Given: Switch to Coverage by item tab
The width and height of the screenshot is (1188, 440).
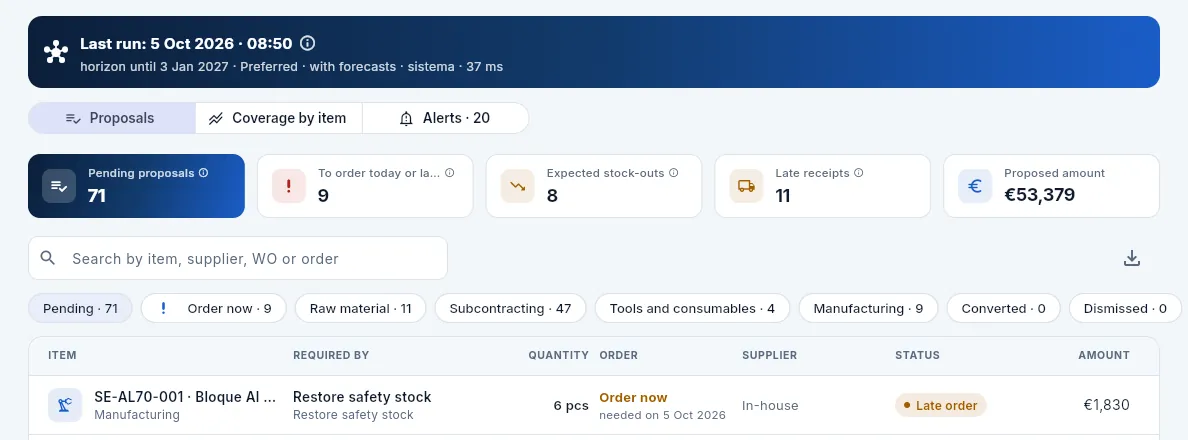Looking at the screenshot, I should point(279,118).
